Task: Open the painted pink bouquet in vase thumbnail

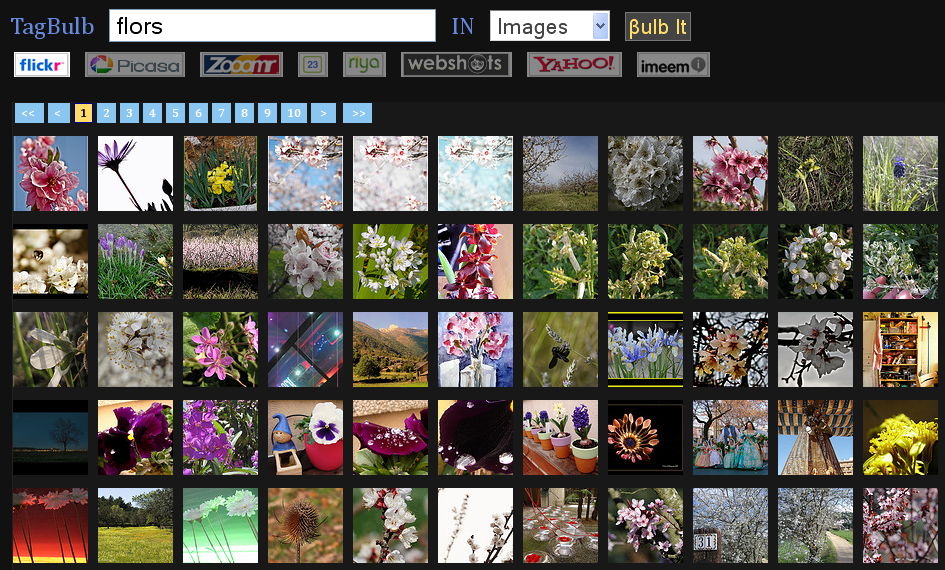Action: coord(476,349)
